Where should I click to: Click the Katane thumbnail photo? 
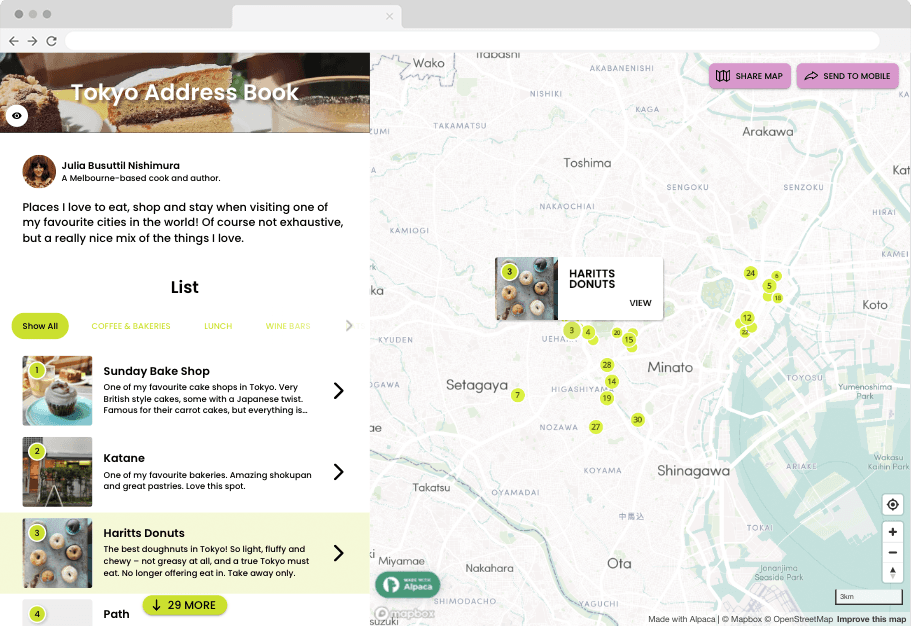pyautogui.click(x=58, y=471)
